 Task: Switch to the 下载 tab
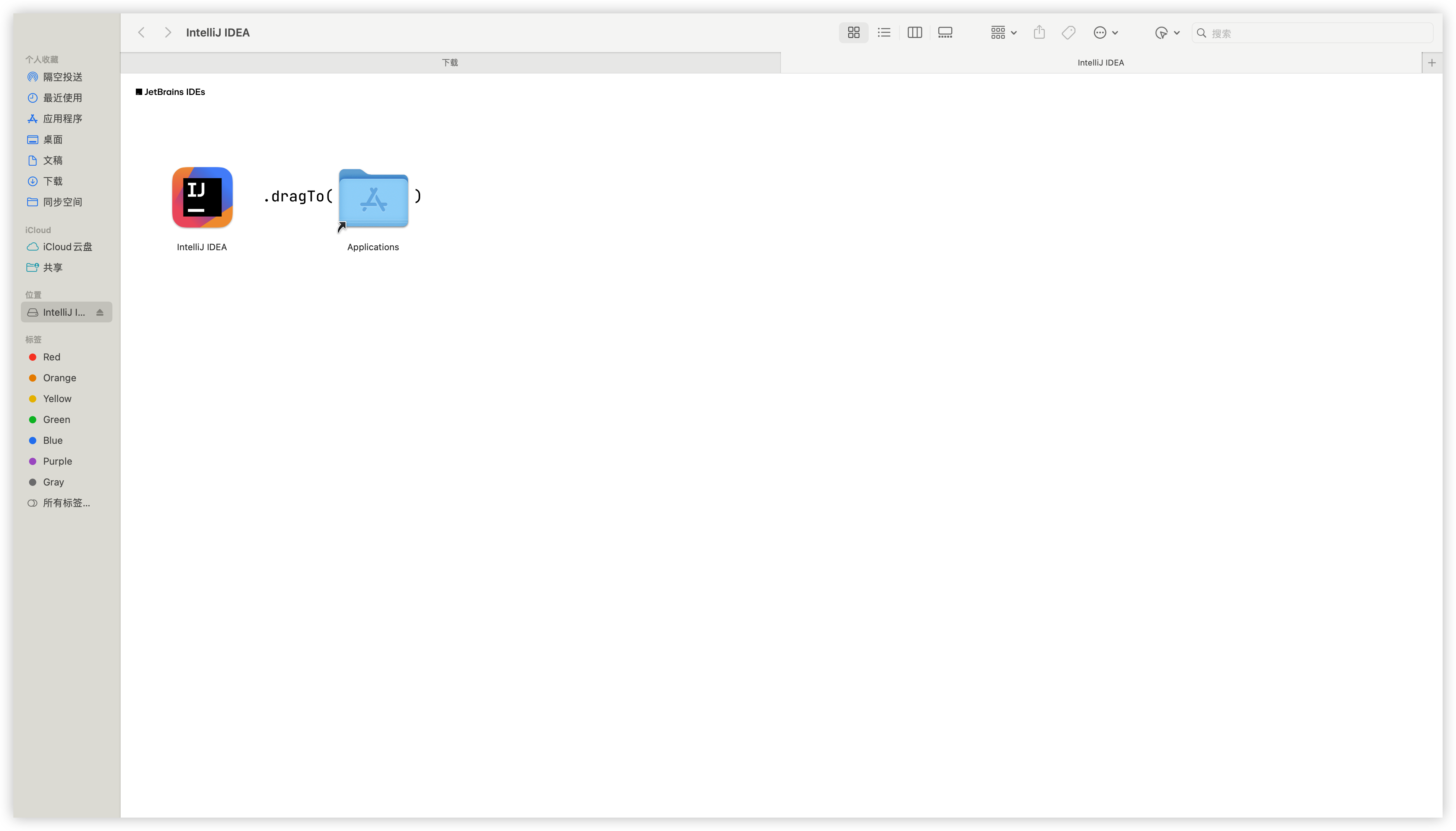(x=450, y=63)
